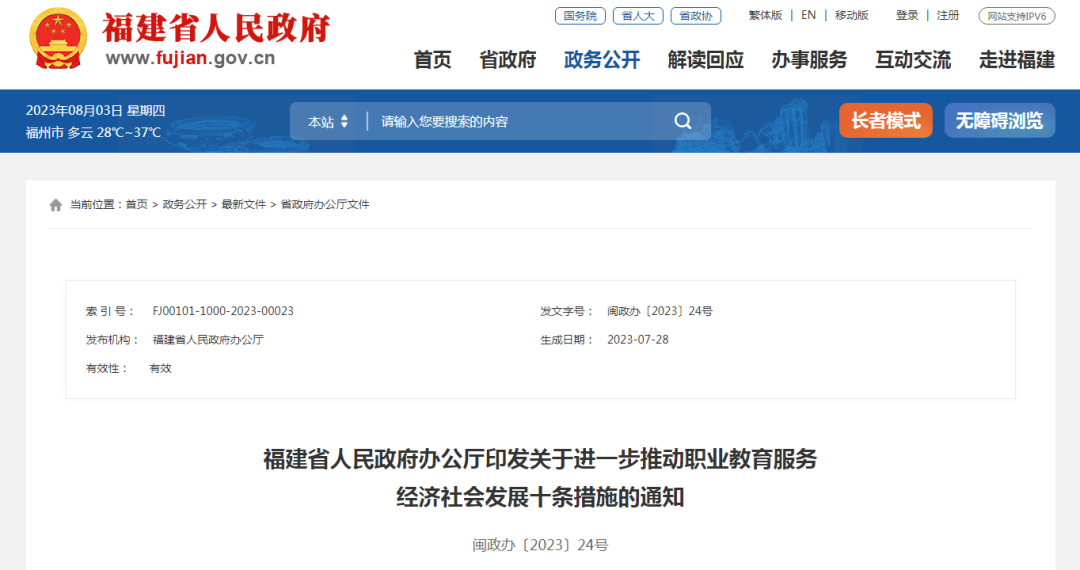Screen dimensions: 1080x570
Task: Click the 福建省人民政府 site title
Action: click(x=216, y=28)
